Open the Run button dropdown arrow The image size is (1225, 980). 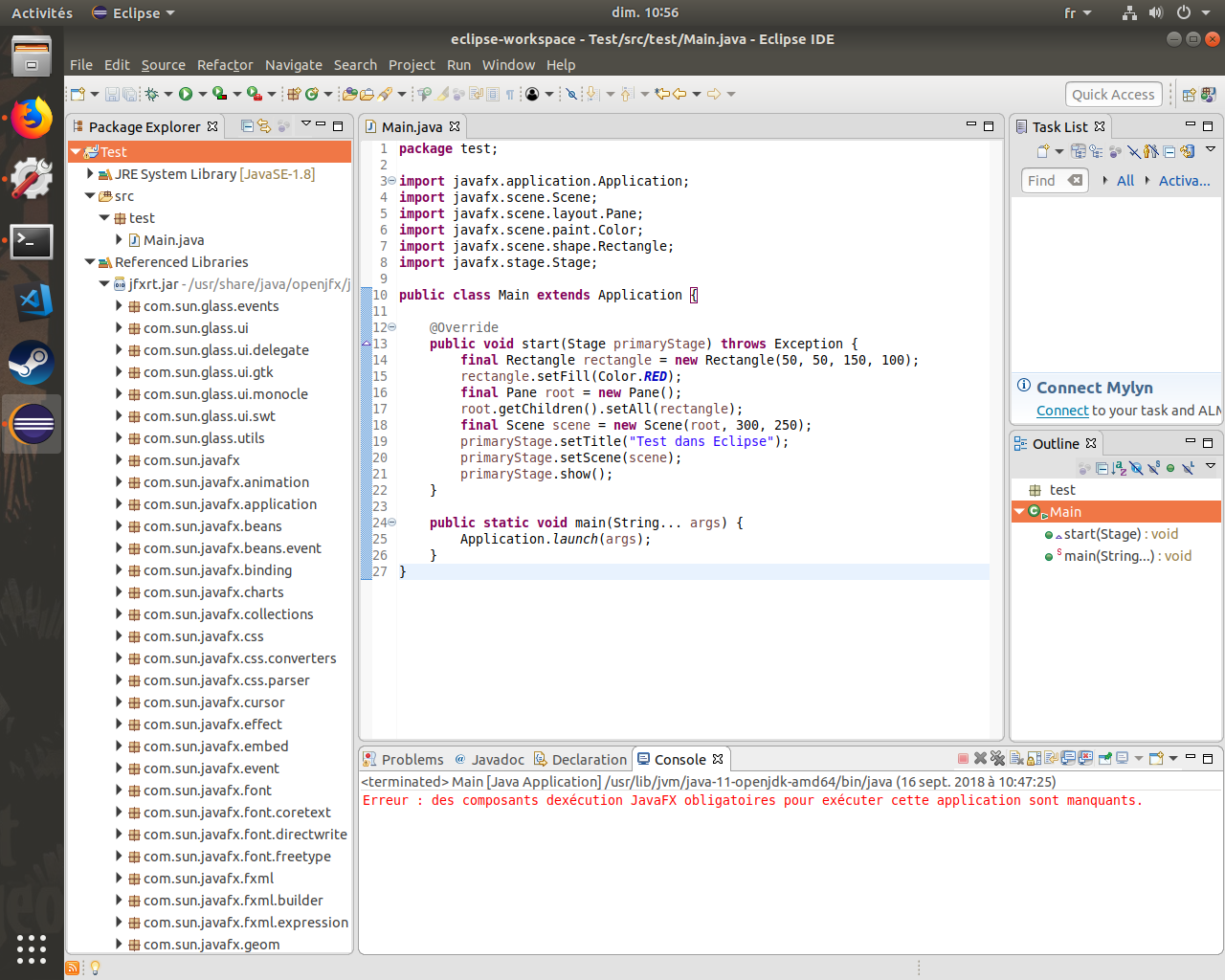click(202, 93)
